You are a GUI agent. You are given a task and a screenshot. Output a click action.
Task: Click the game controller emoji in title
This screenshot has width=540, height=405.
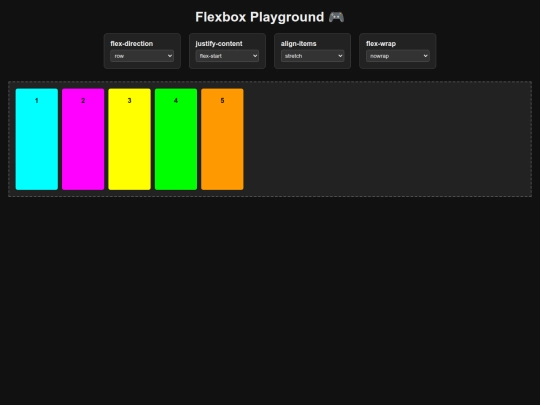336,17
